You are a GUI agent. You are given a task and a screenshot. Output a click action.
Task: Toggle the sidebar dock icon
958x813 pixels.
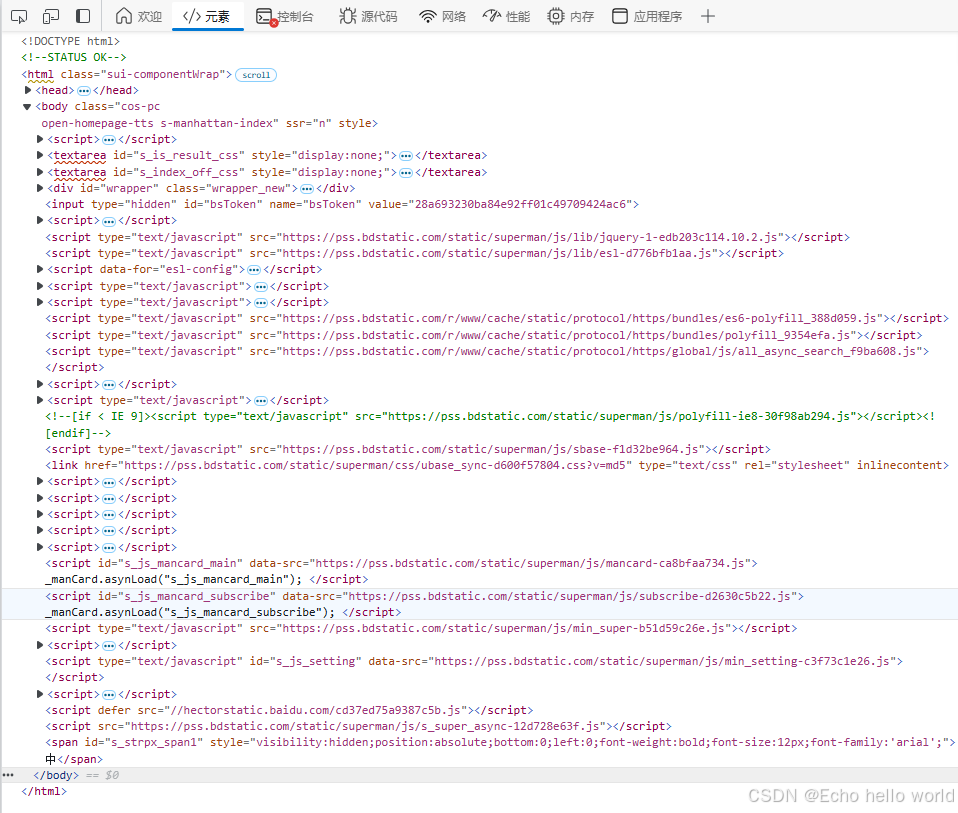[82, 16]
